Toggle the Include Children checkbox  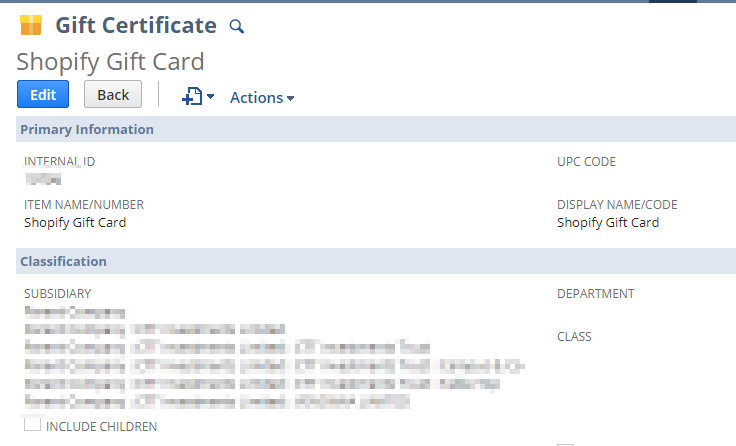click(32, 425)
